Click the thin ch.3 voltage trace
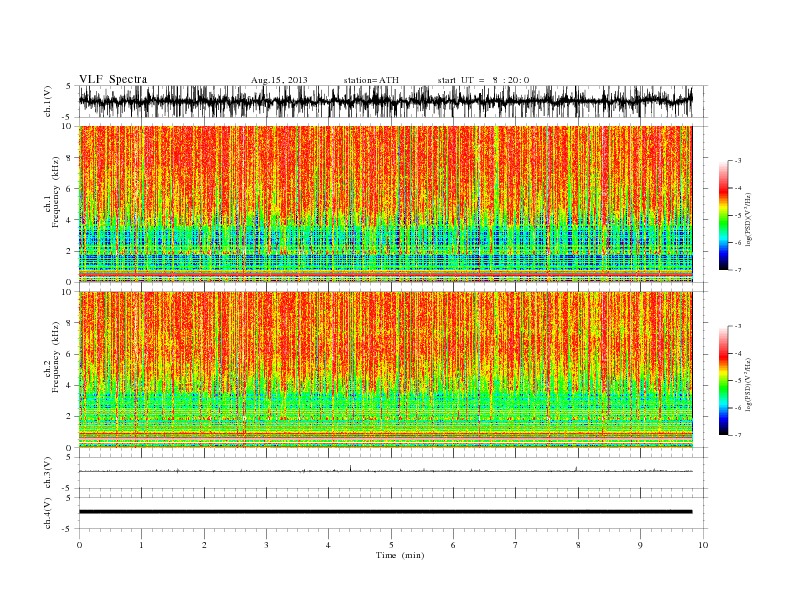Image resolution: width=792 pixels, height=612 pixels. 385,471
